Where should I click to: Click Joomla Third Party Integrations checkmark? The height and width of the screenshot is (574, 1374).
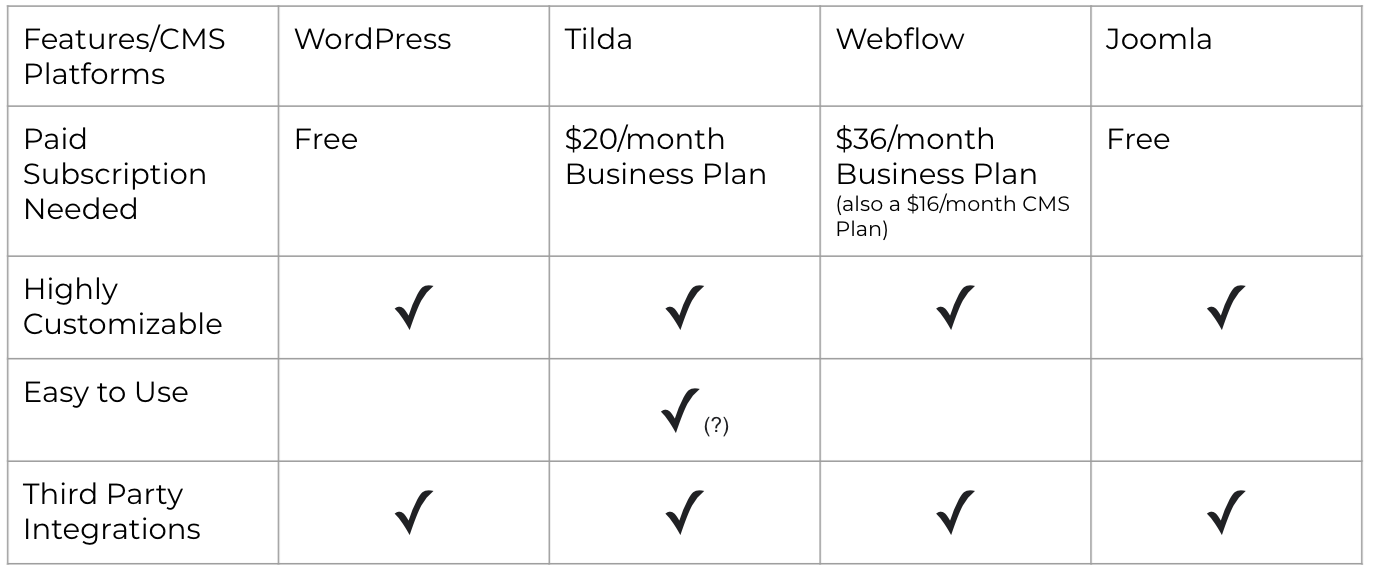pyautogui.click(x=1226, y=512)
